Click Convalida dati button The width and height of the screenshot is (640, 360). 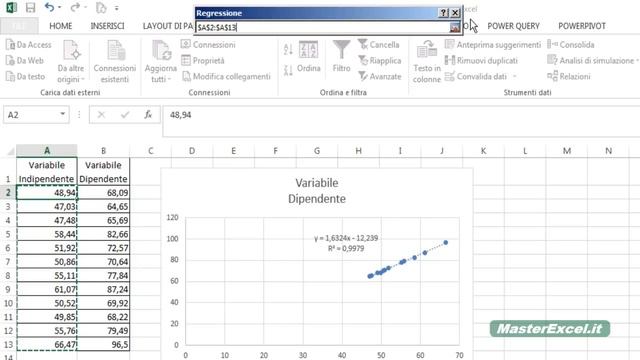pyautogui.click(x=476, y=76)
